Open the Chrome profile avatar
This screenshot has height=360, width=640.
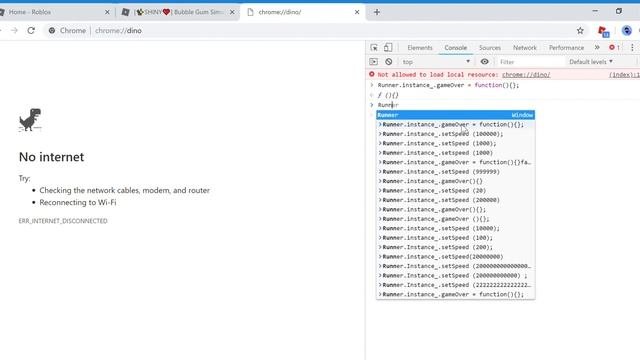click(627, 31)
